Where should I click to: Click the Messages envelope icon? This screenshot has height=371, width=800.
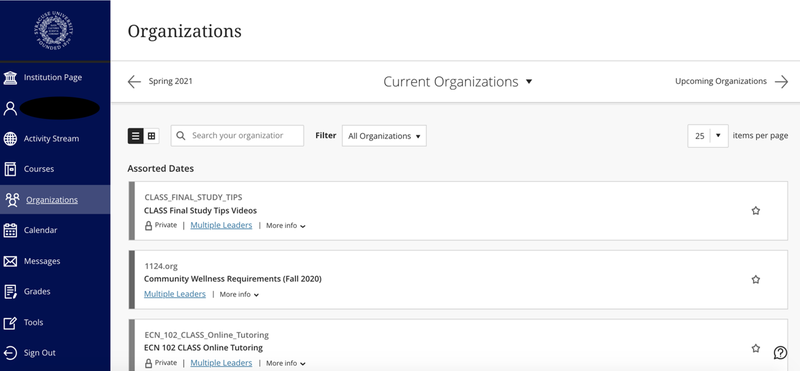tap(10, 261)
